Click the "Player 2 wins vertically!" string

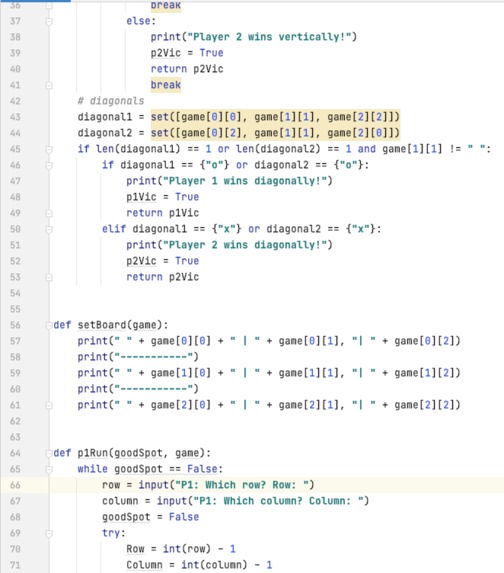click(269, 37)
